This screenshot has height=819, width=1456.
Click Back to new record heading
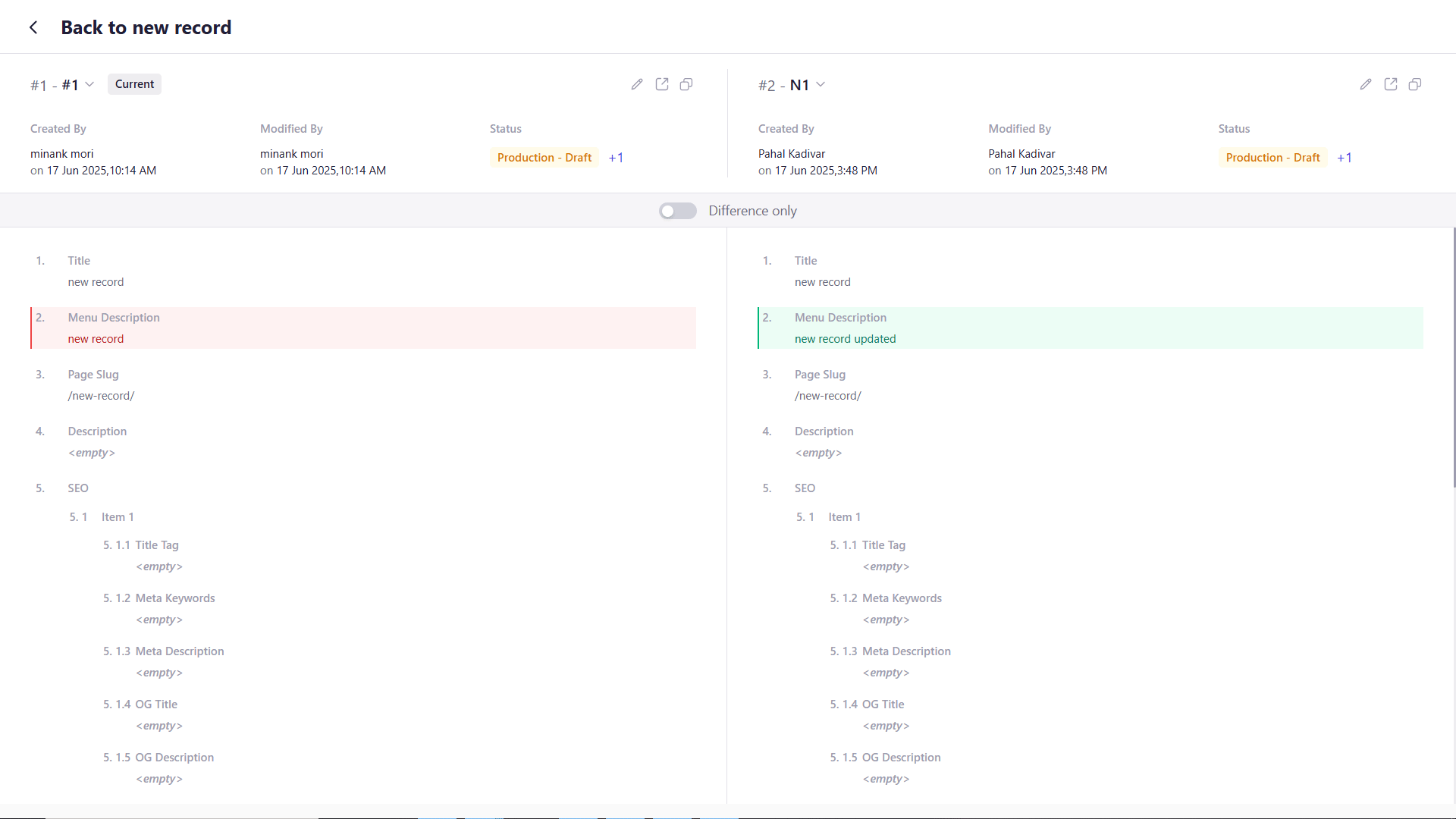click(146, 27)
